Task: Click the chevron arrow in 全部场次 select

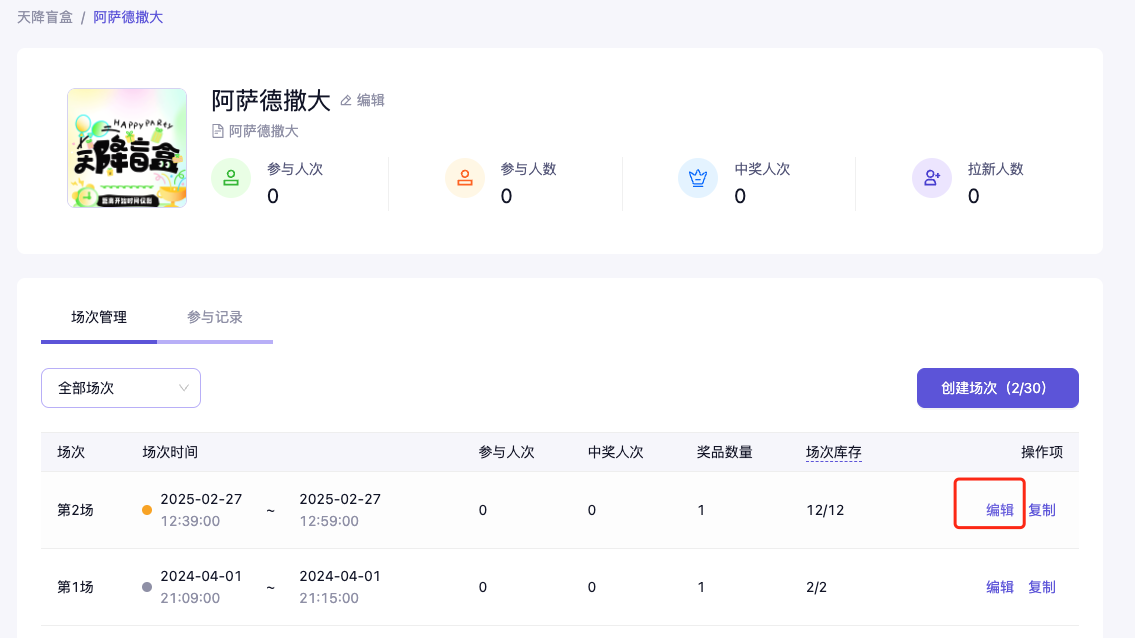Action: [x=184, y=388]
